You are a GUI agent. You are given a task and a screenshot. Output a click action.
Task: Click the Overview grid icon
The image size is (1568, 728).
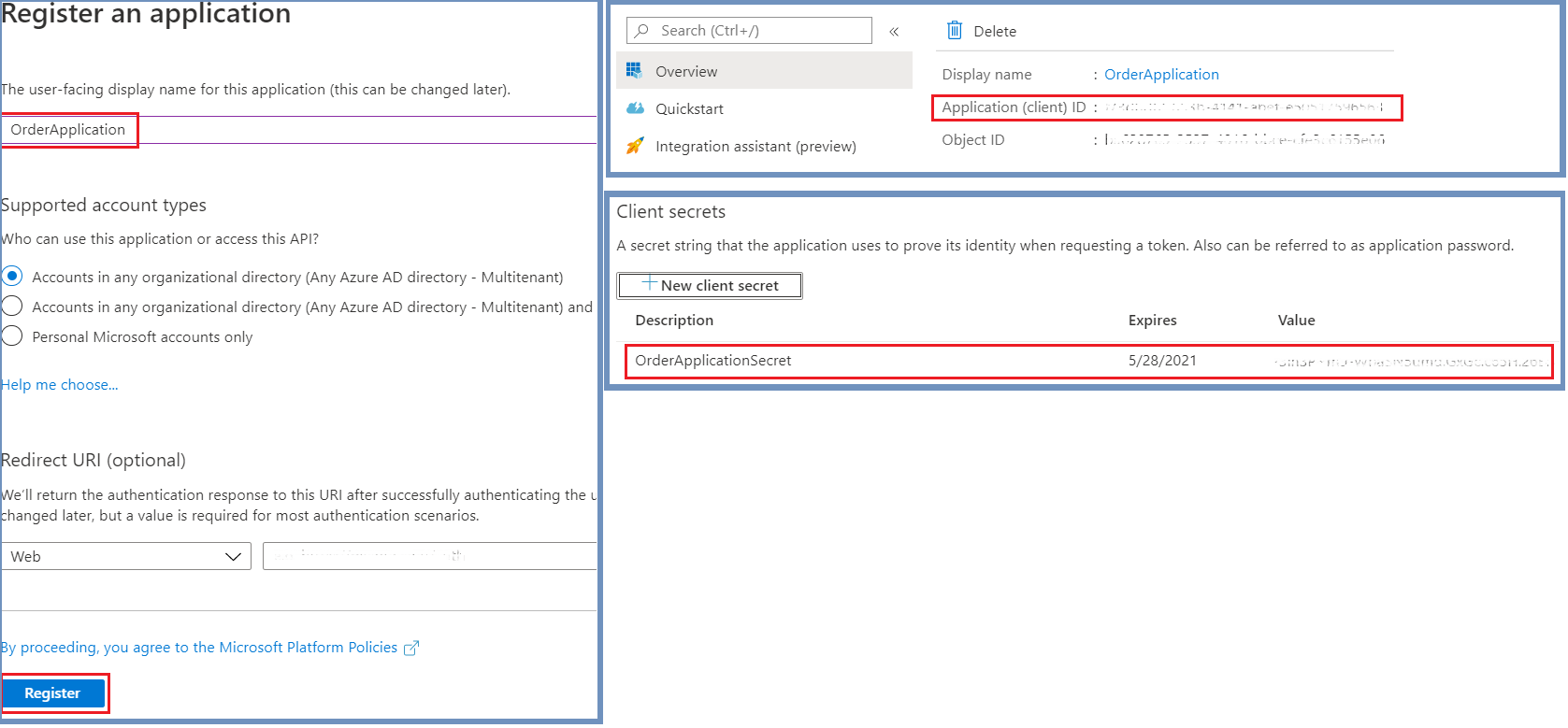(634, 70)
